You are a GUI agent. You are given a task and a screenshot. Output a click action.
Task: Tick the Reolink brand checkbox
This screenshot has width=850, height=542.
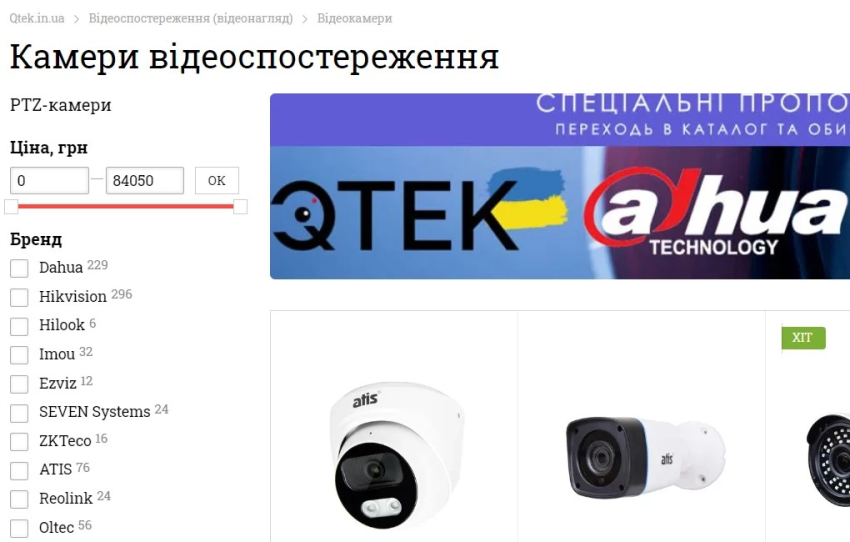coord(19,499)
